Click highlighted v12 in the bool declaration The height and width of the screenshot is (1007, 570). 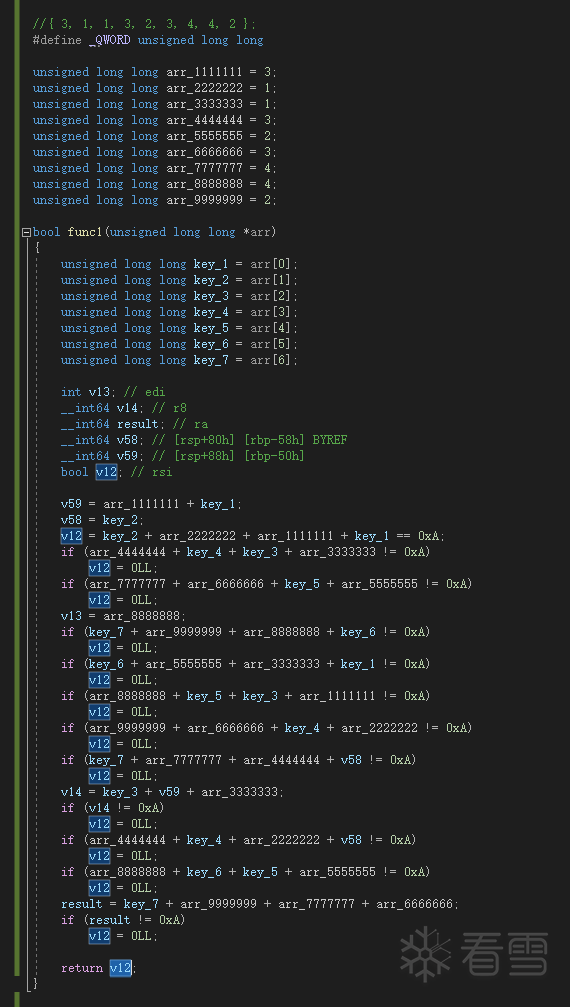[107, 472]
